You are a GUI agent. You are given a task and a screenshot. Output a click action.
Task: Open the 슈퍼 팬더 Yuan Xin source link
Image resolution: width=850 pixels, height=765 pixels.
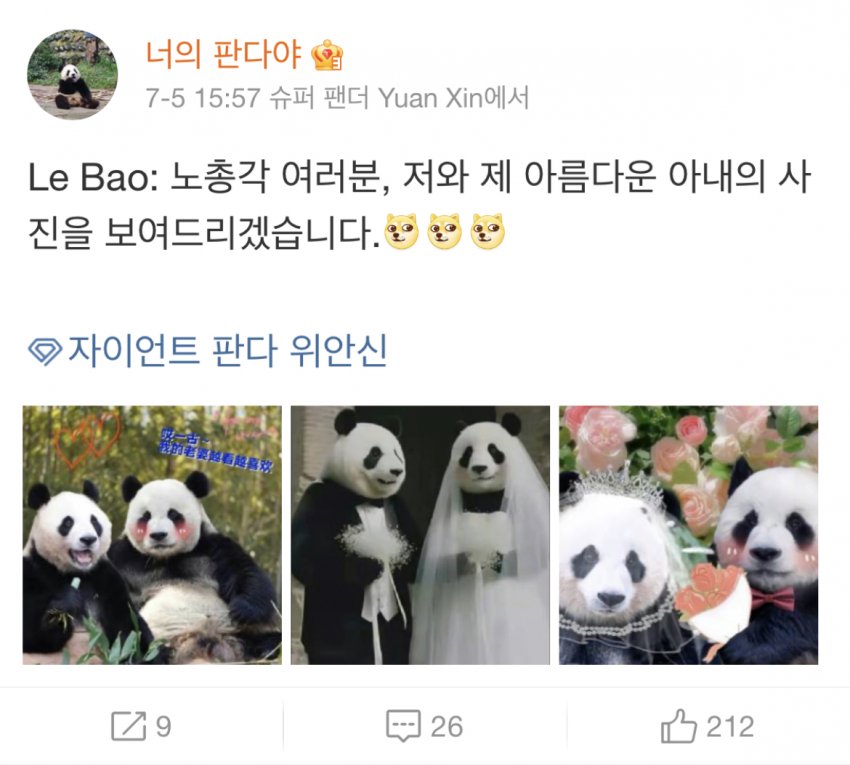tap(399, 98)
